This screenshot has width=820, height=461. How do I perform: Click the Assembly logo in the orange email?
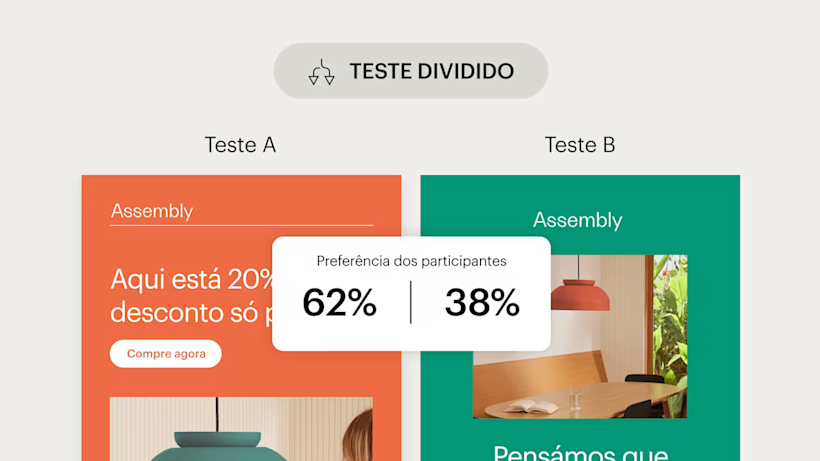pos(152,211)
